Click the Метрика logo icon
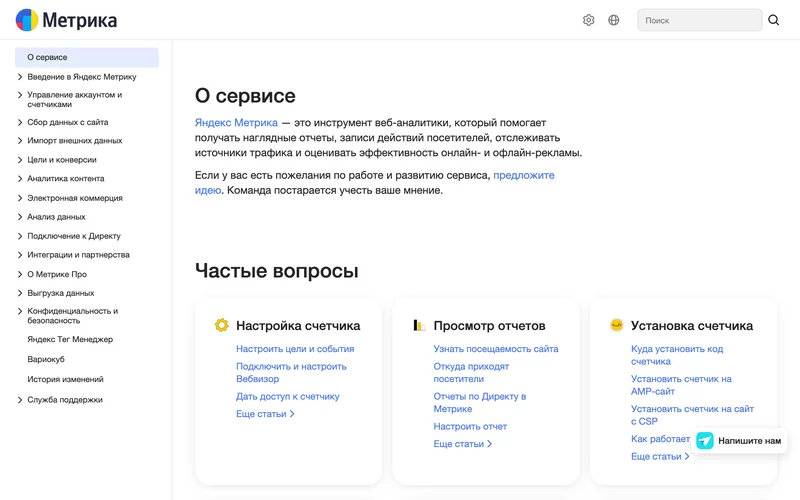 tap(27, 20)
